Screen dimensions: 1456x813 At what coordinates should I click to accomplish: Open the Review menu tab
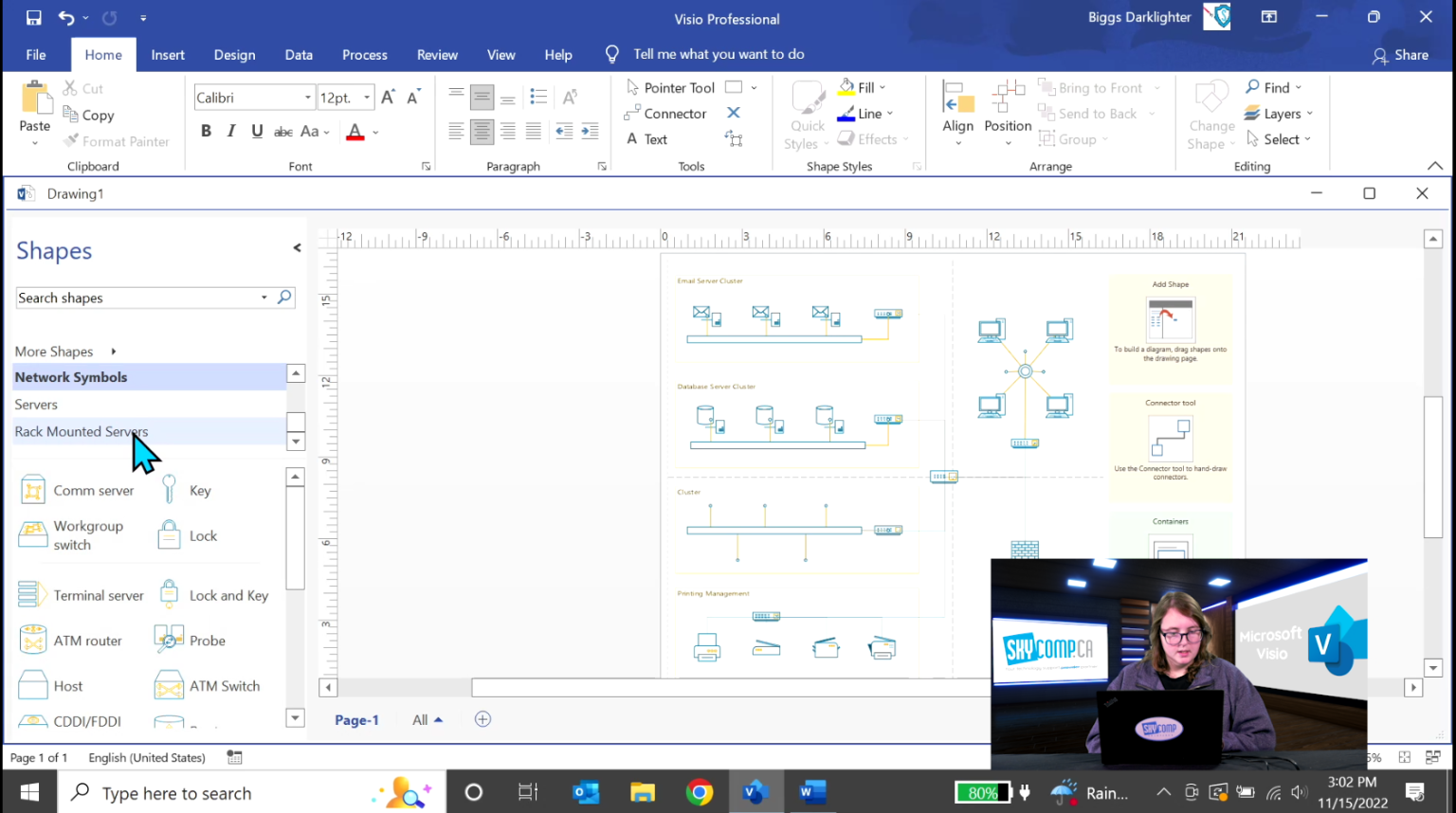click(x=437, y=54)
